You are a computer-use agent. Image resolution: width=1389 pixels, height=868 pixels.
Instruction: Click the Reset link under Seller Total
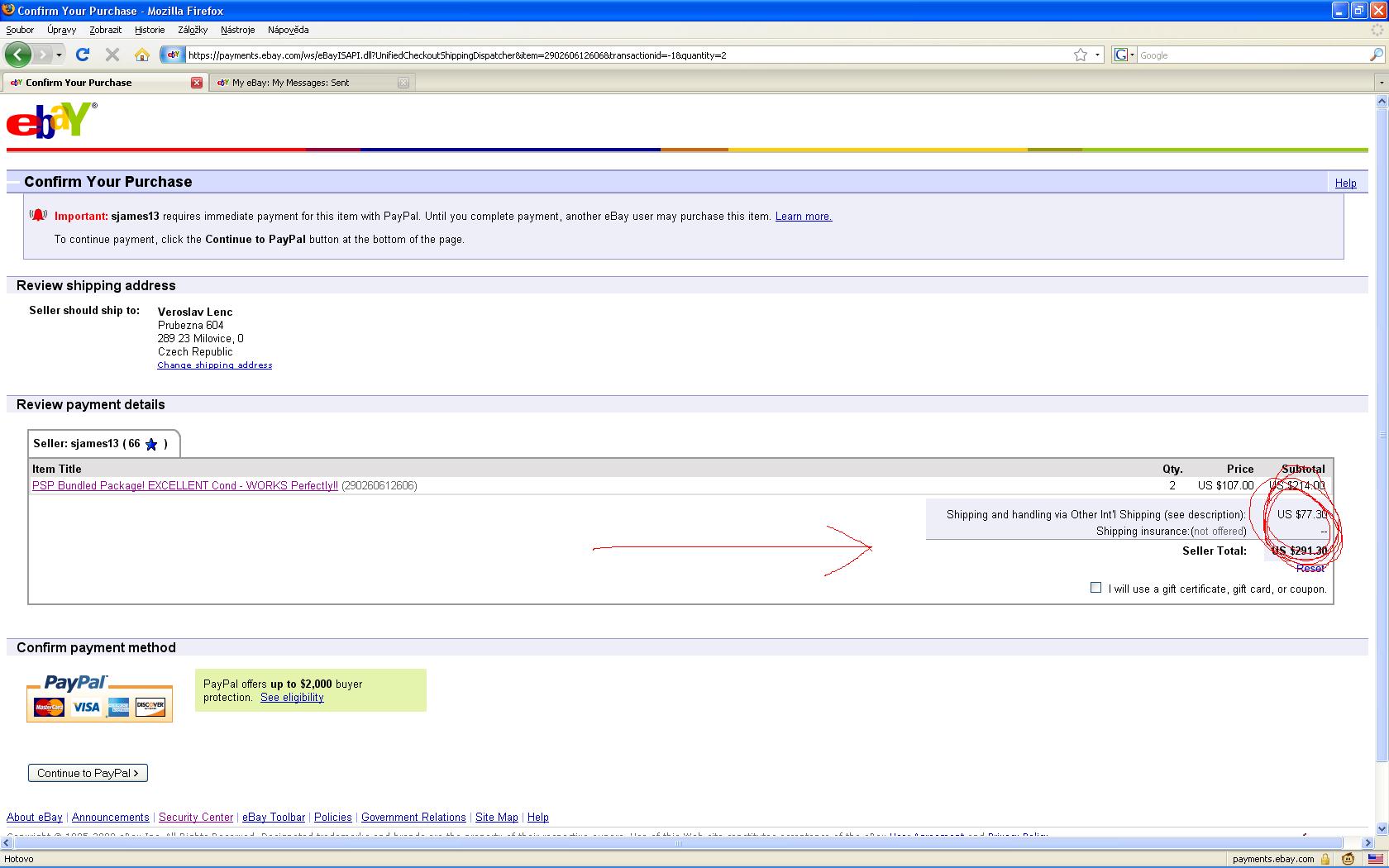pyautogui.click(x=1310, y=568)
